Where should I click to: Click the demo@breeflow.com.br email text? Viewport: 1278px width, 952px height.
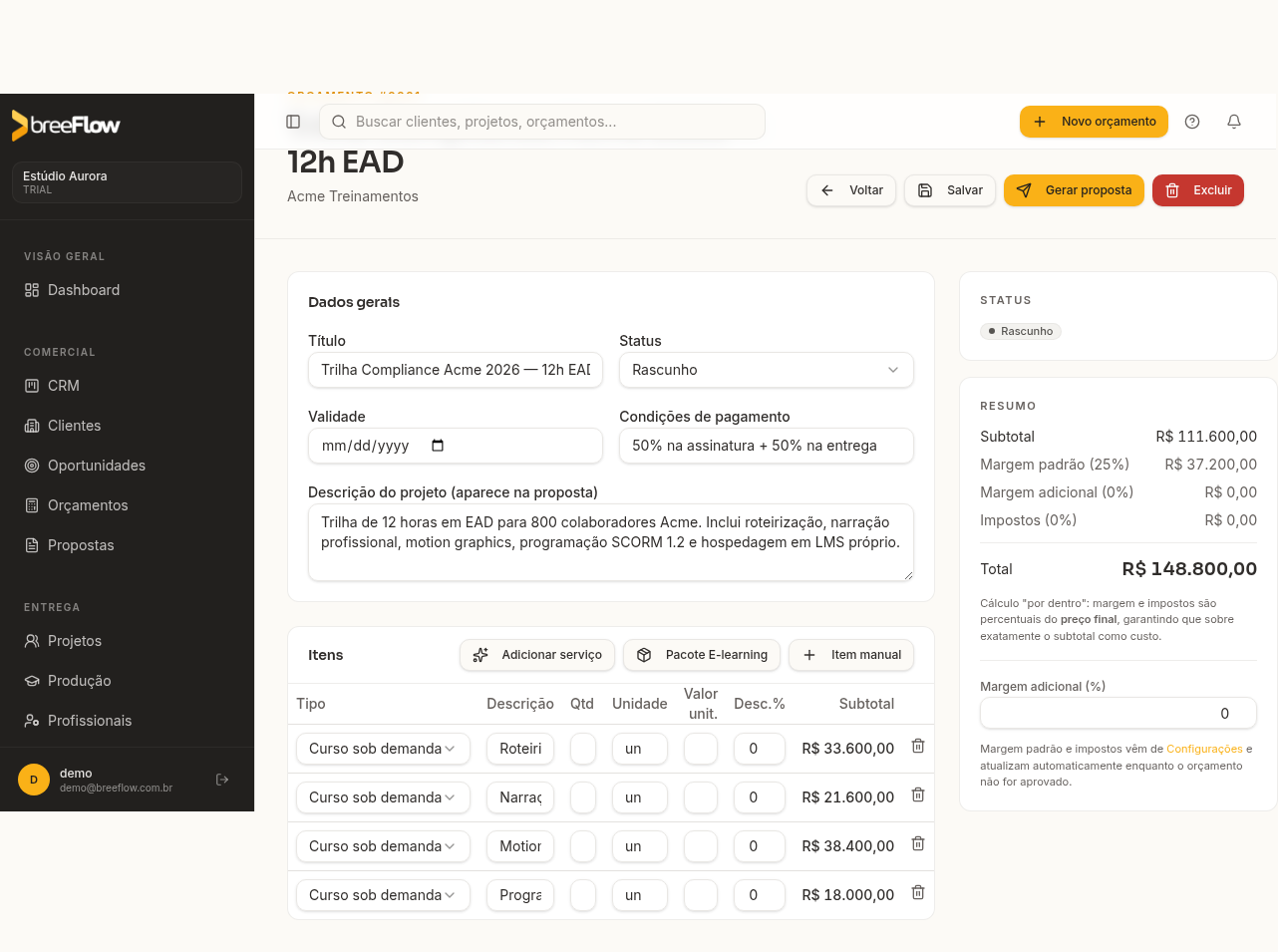(116, 788)
